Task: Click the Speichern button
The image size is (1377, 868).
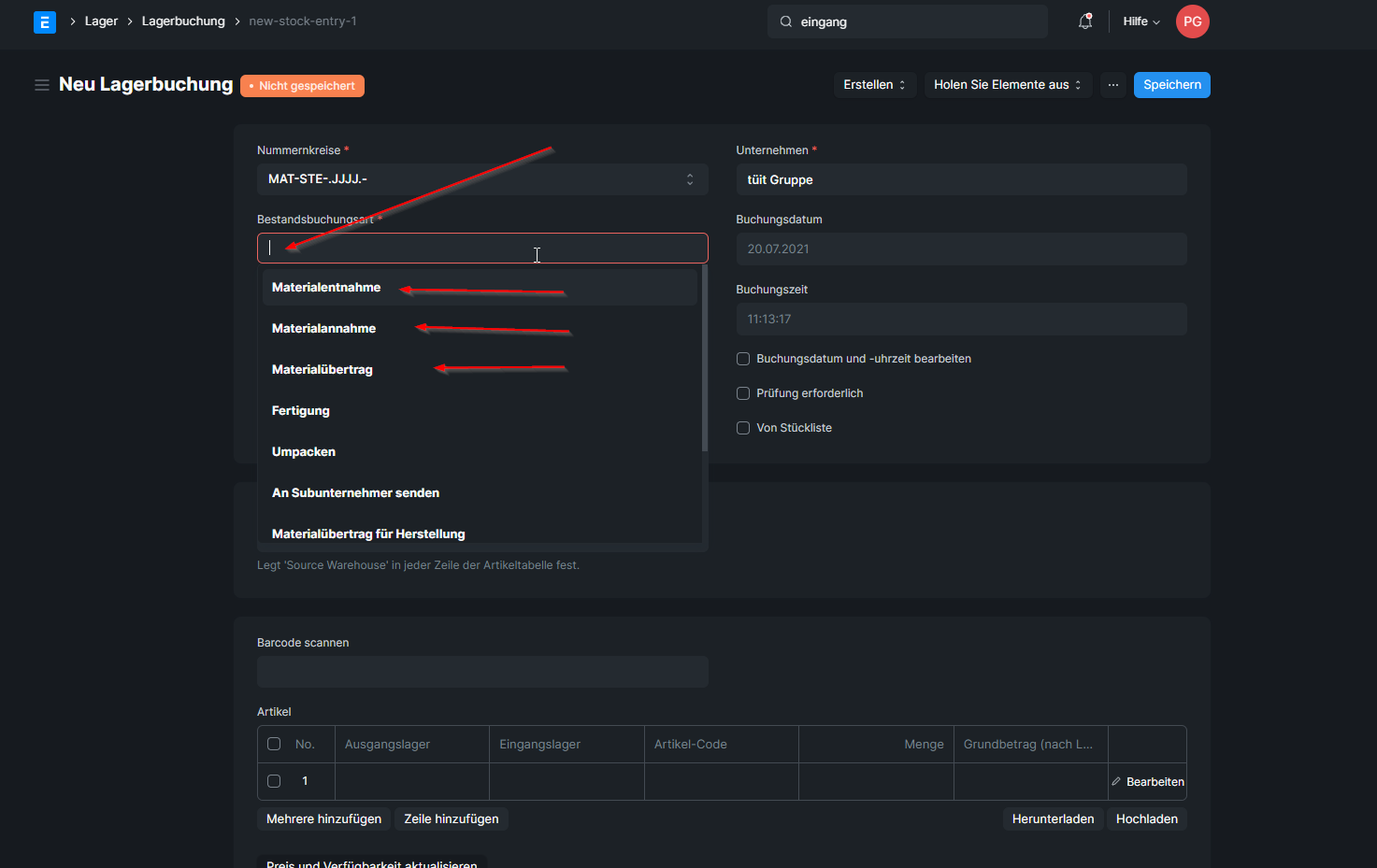Action: 1172,85
